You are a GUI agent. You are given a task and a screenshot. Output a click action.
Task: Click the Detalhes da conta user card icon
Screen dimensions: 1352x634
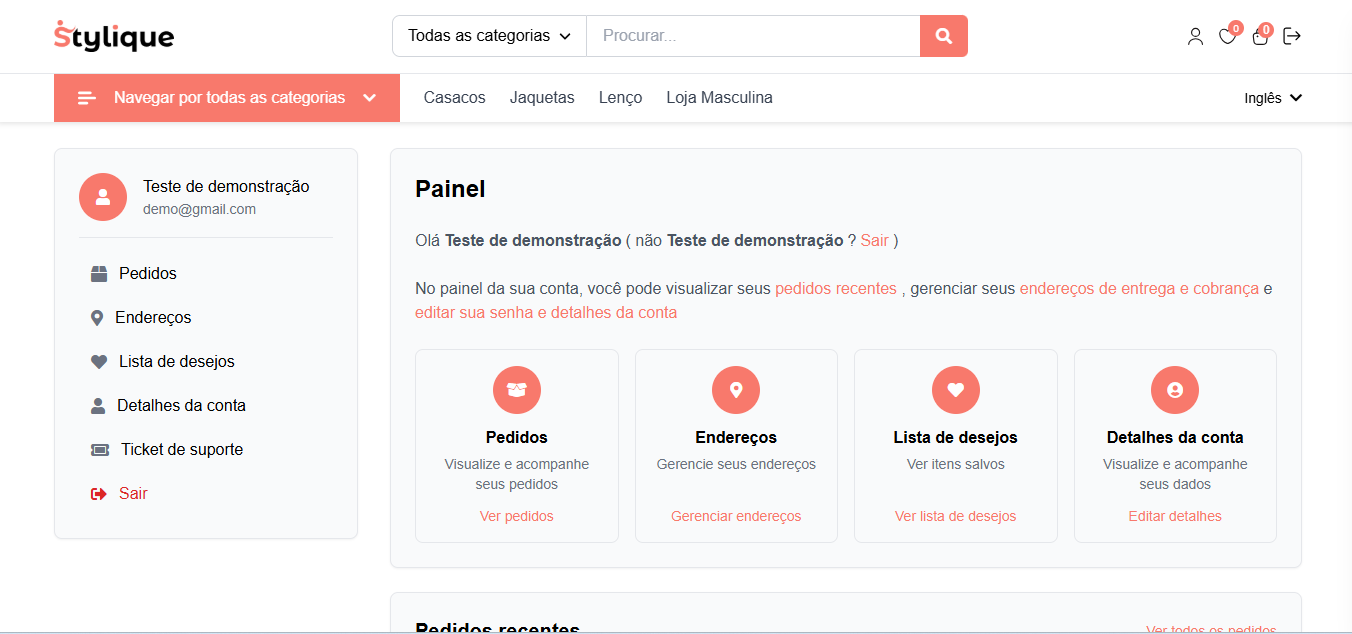click(1175, 390)
